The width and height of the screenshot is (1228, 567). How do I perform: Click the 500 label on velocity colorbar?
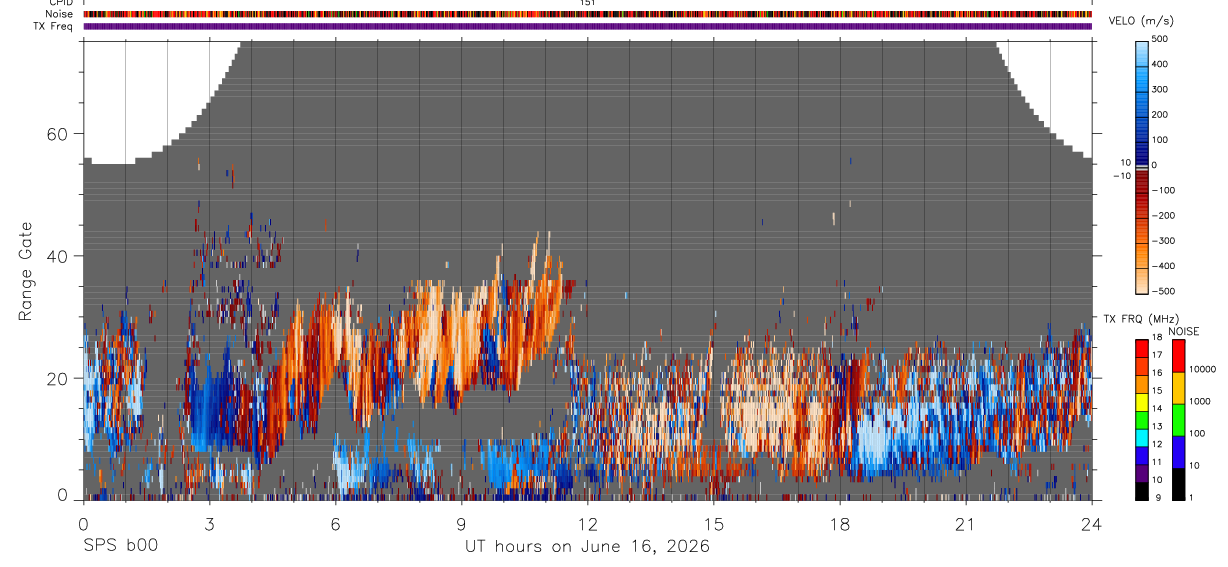pyautogui.click(x=1160, y=39)
